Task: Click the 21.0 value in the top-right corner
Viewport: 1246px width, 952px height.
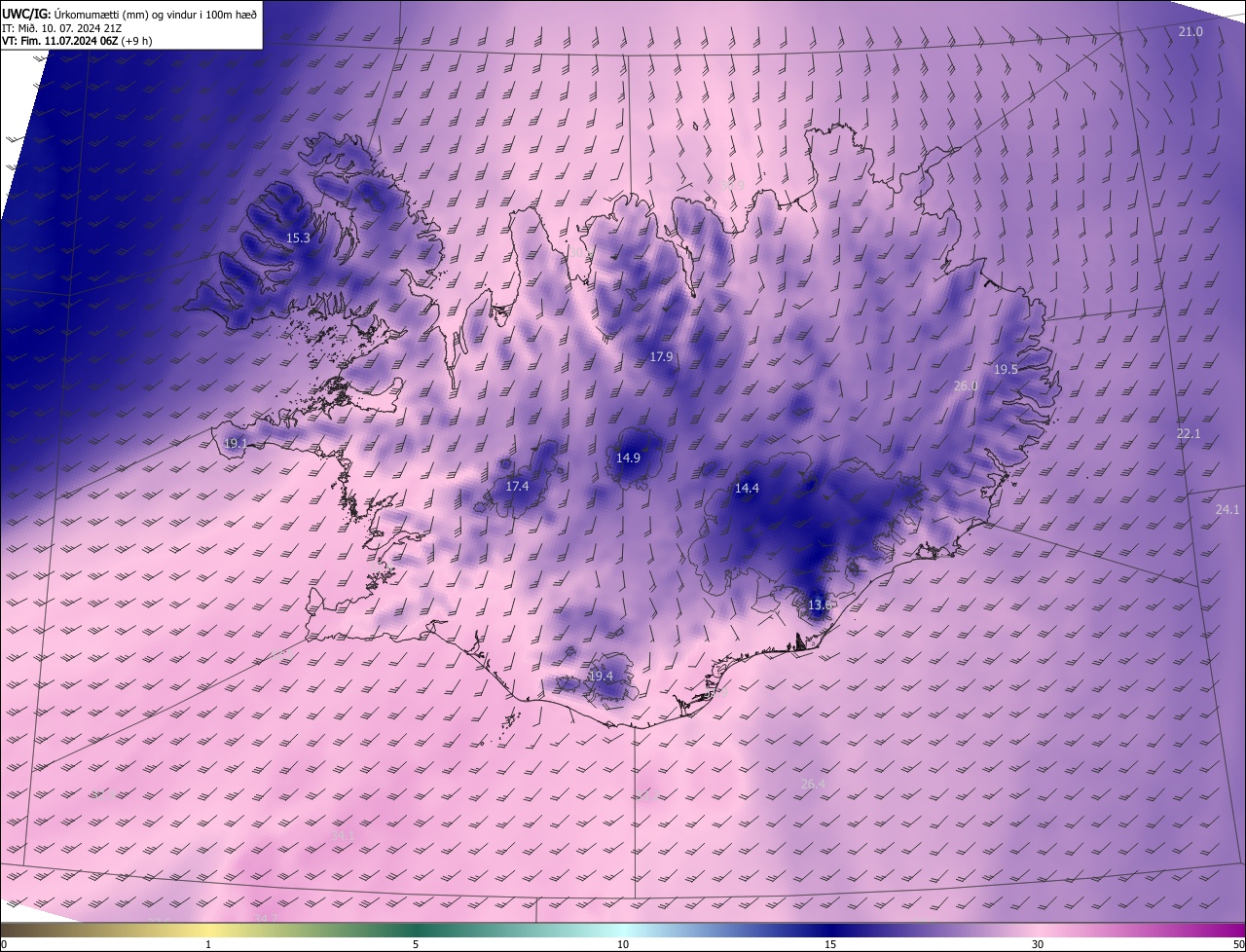Action: 1191,32
